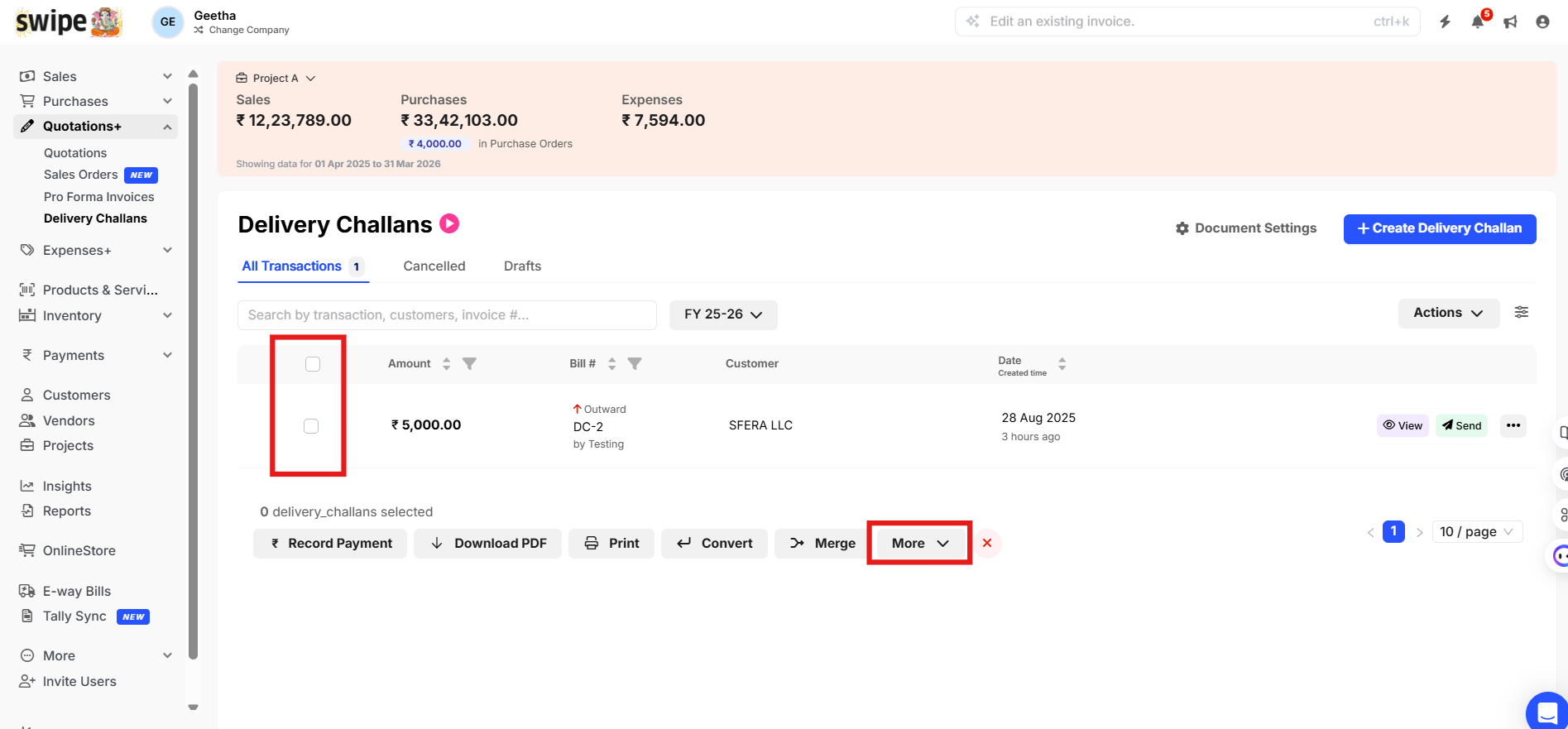Open the notifications bell
The width and height of the screenshot is (1568, 729).
click(x=1478, y=22)
